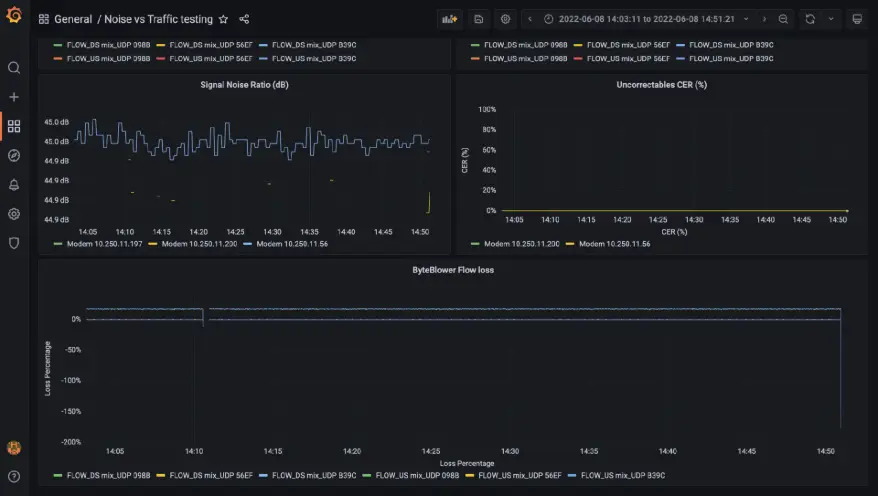This screenshot has height=496, width=878.
Task: Open the blue color swatch of FLOW_US mix_UDP B39C in ByteBlower legend
Action: point(572,475)
